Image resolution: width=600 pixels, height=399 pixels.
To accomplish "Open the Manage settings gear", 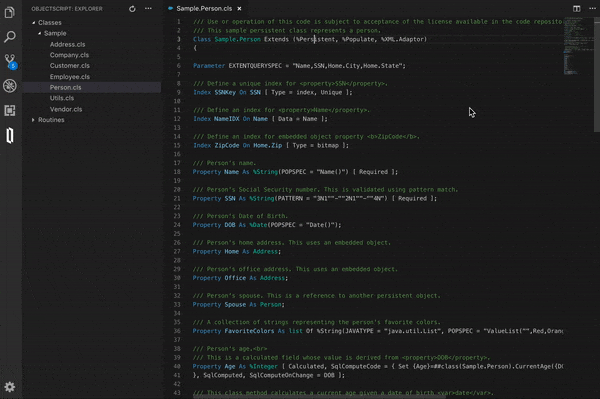I will (10, 387).
